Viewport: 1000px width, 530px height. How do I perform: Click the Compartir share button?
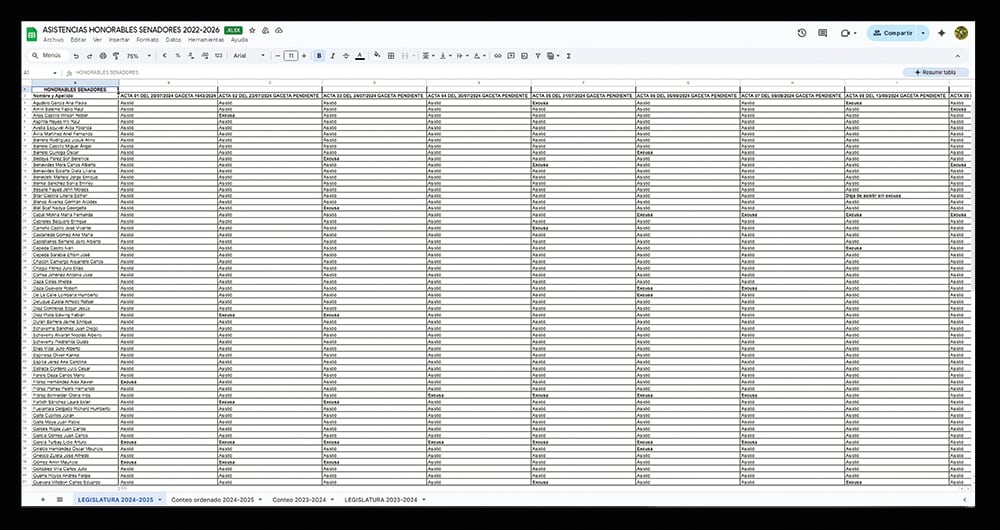coord(892,33)
